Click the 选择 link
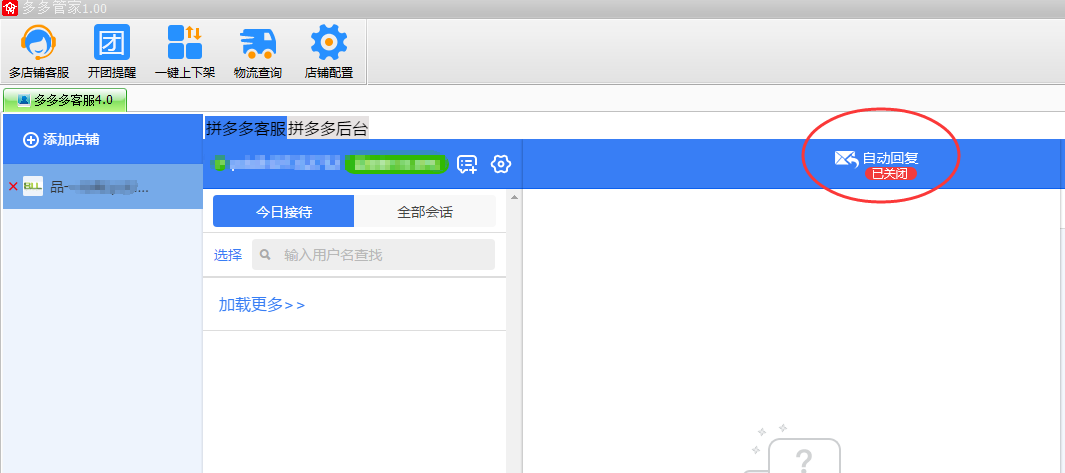This screenshot has width=1065, height=473. tap(228, 255)
